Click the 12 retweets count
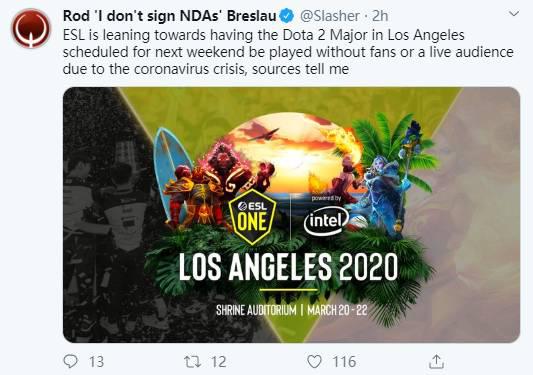Image resolution: width=533 pixels, height=375 pixels. (219, 362)
